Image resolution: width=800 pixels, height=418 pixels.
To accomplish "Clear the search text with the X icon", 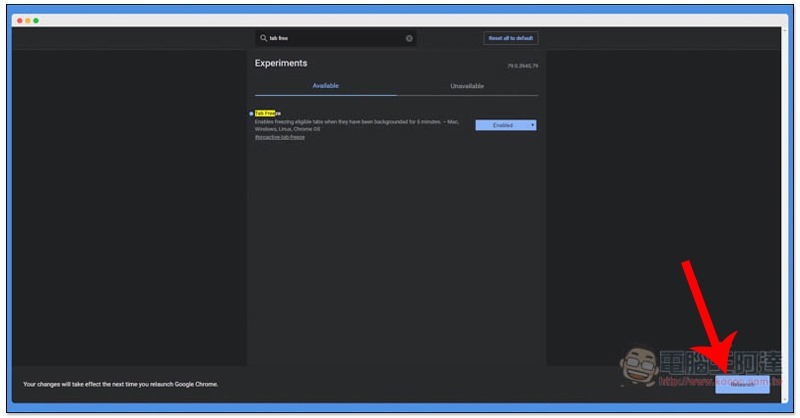I will 409,39.
